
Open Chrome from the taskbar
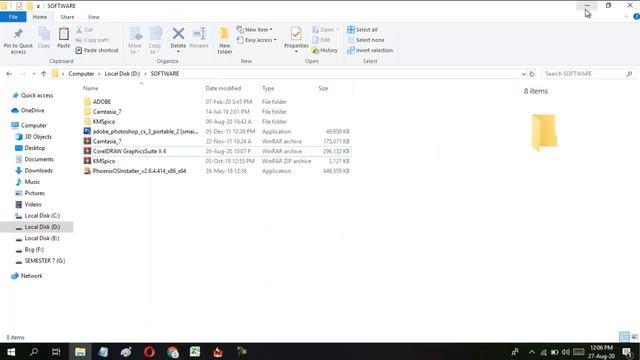coord(172,352)
